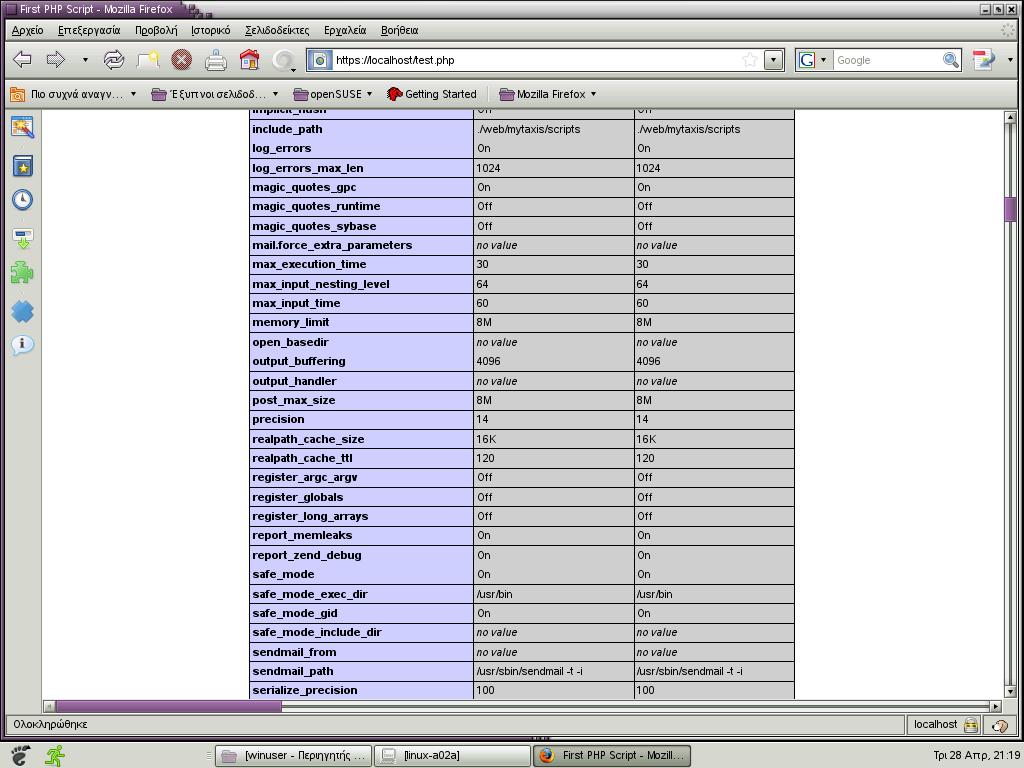Stop loading with the red X icon

click(x=182, y=60)
